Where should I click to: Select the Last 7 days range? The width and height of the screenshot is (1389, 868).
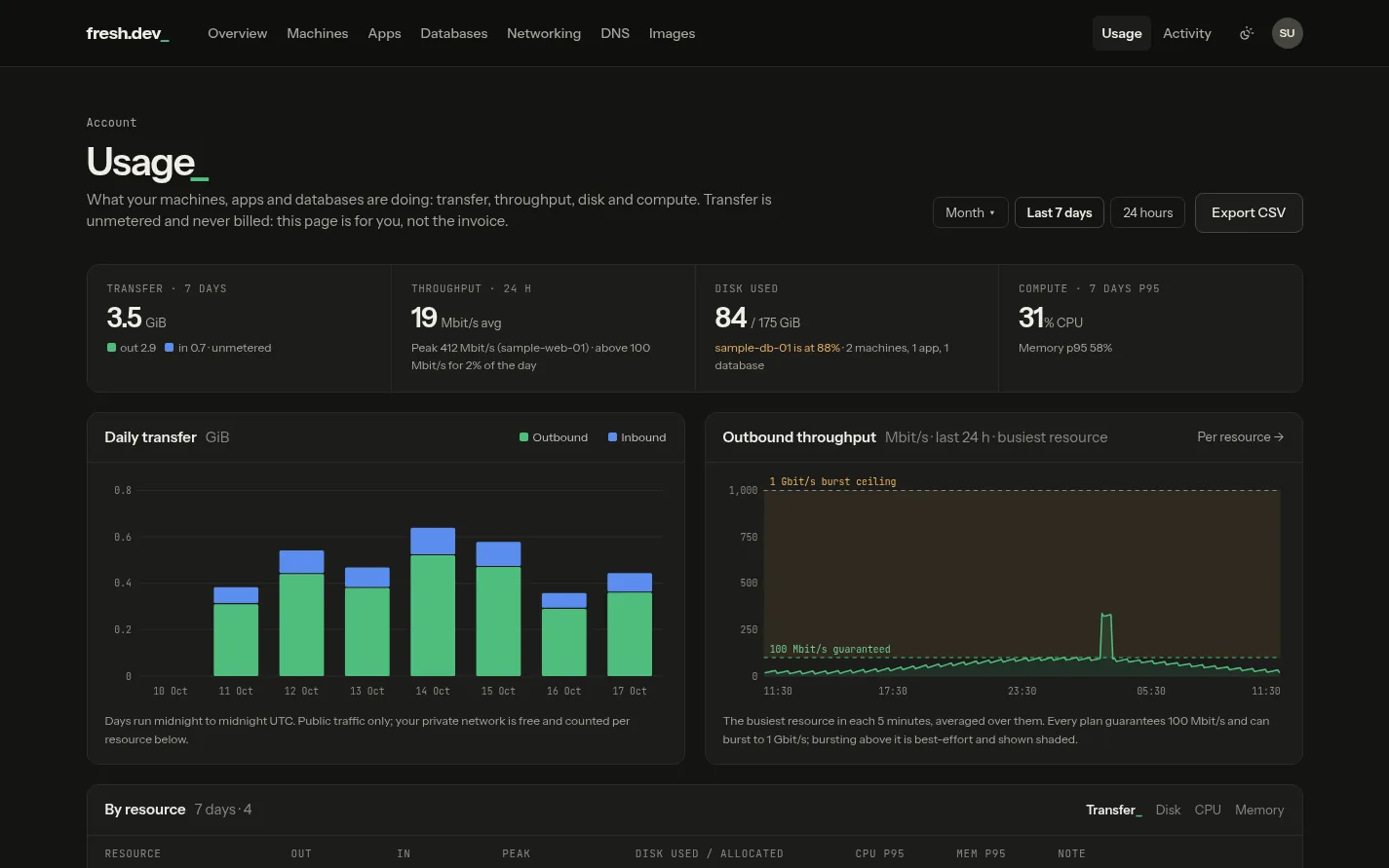[1059, 212]
